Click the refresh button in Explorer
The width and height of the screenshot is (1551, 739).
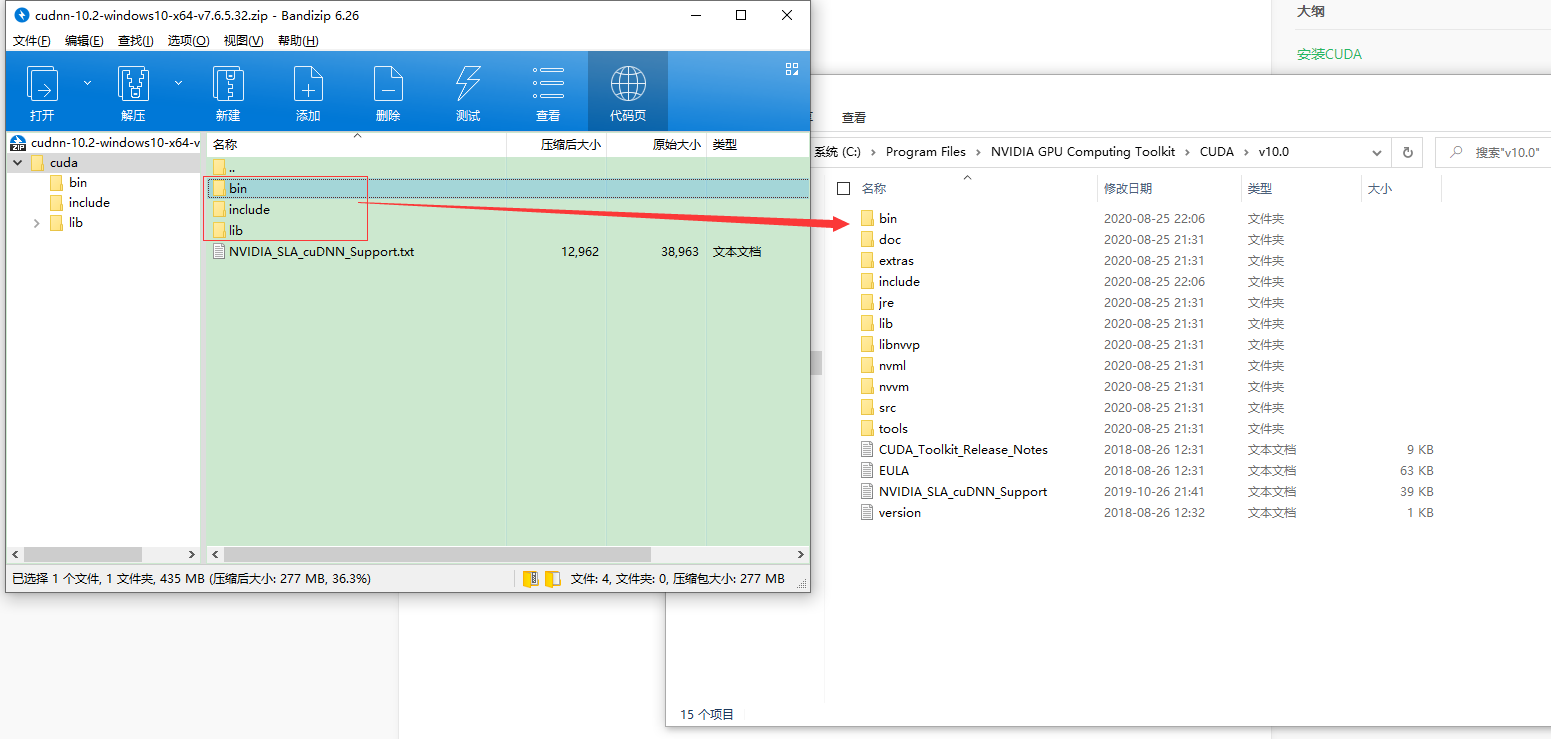(x=1407, y=152)
